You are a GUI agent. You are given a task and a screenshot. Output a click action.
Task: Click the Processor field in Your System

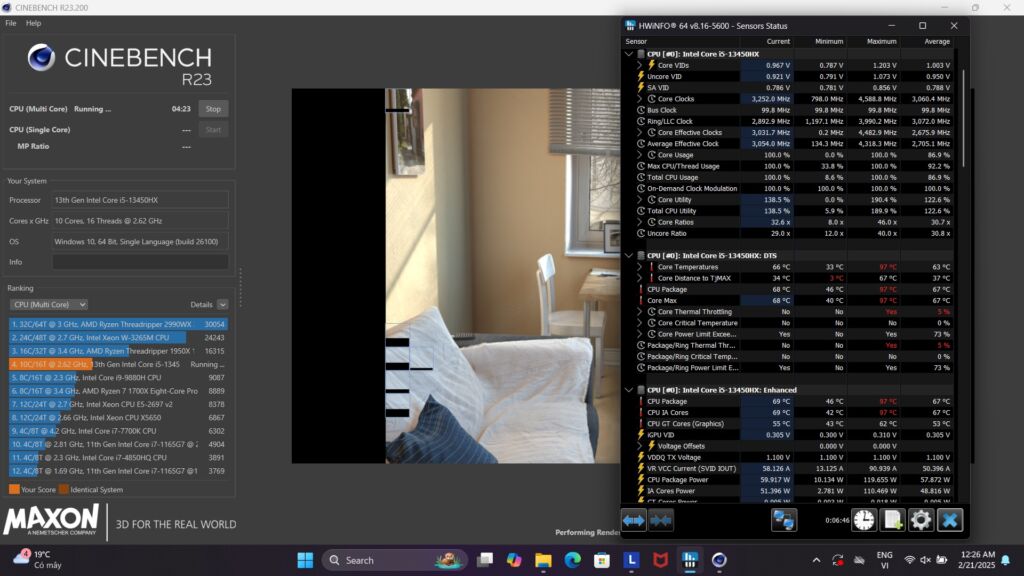(140, 200)
